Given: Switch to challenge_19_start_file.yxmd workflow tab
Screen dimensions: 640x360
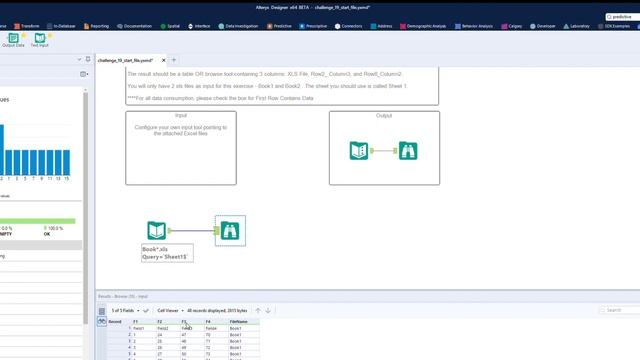Looking at the screenshot, I should click(x=126, y=60).
